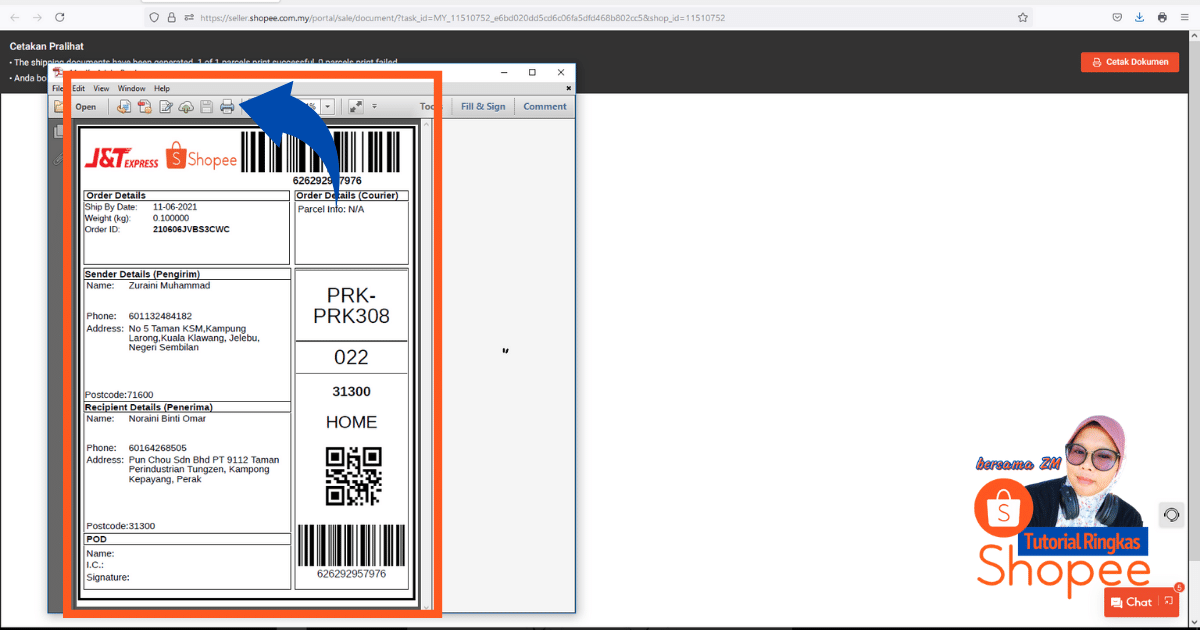Screen dimensions: 1200x630
Task: Open Firefox downloads panel arrow icon
Action: point(1140,18)
